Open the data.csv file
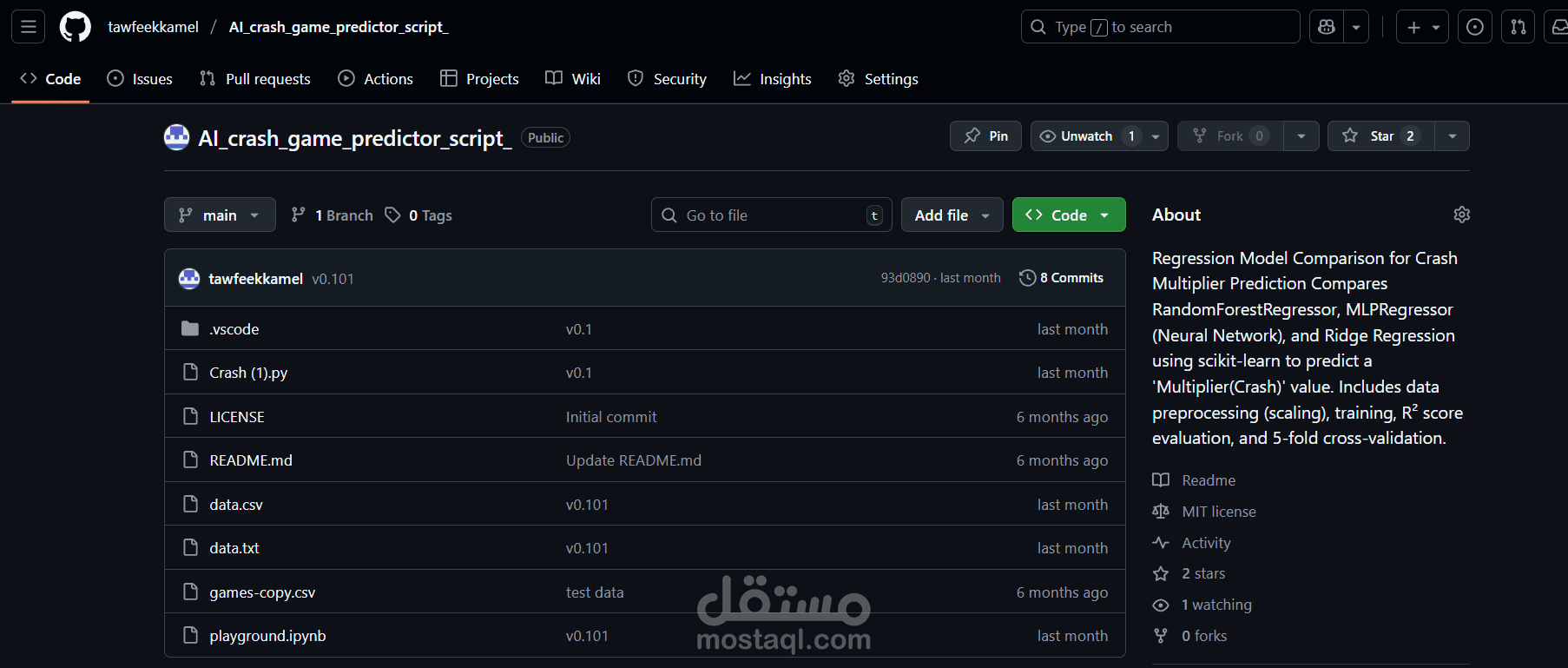The width and height of the screenshot is (1568, 668). [x=236, y=505]
